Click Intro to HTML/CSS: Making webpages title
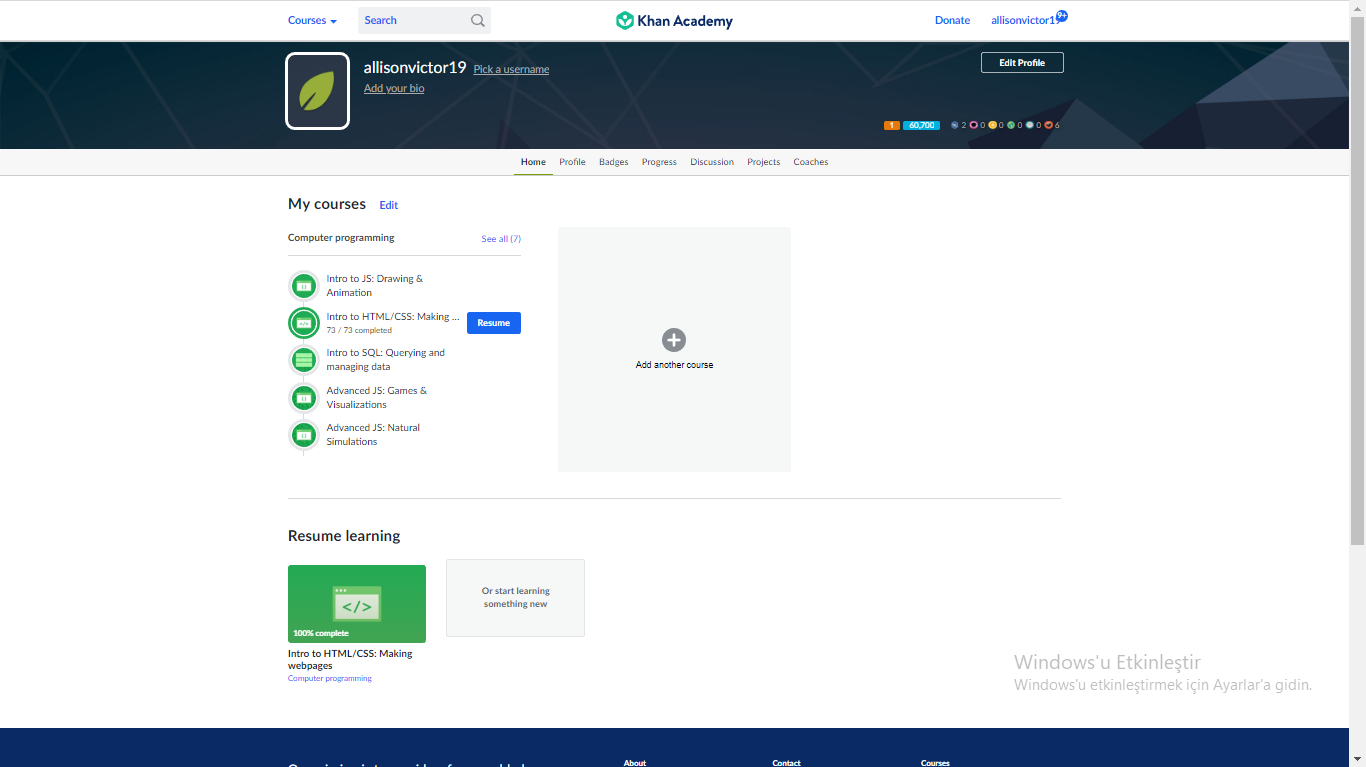1366x767 pixels. click(x=350, y=659)
